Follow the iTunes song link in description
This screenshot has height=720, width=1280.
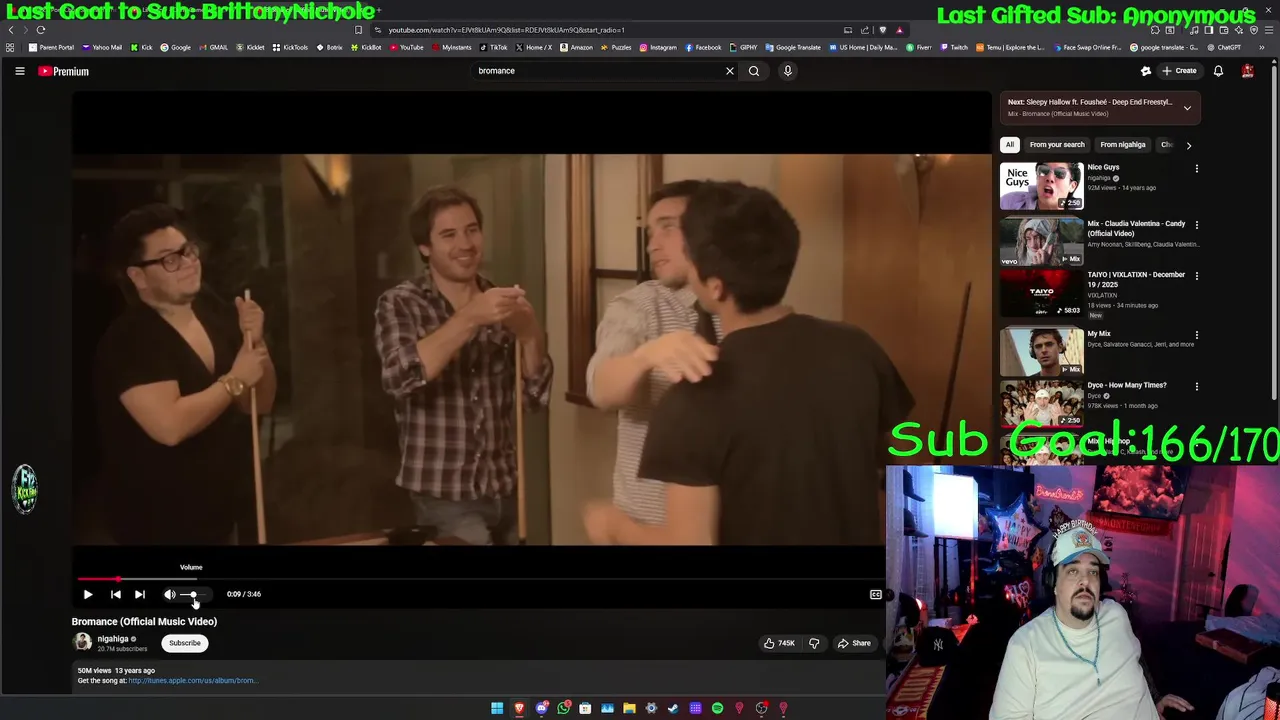point(192,681)
